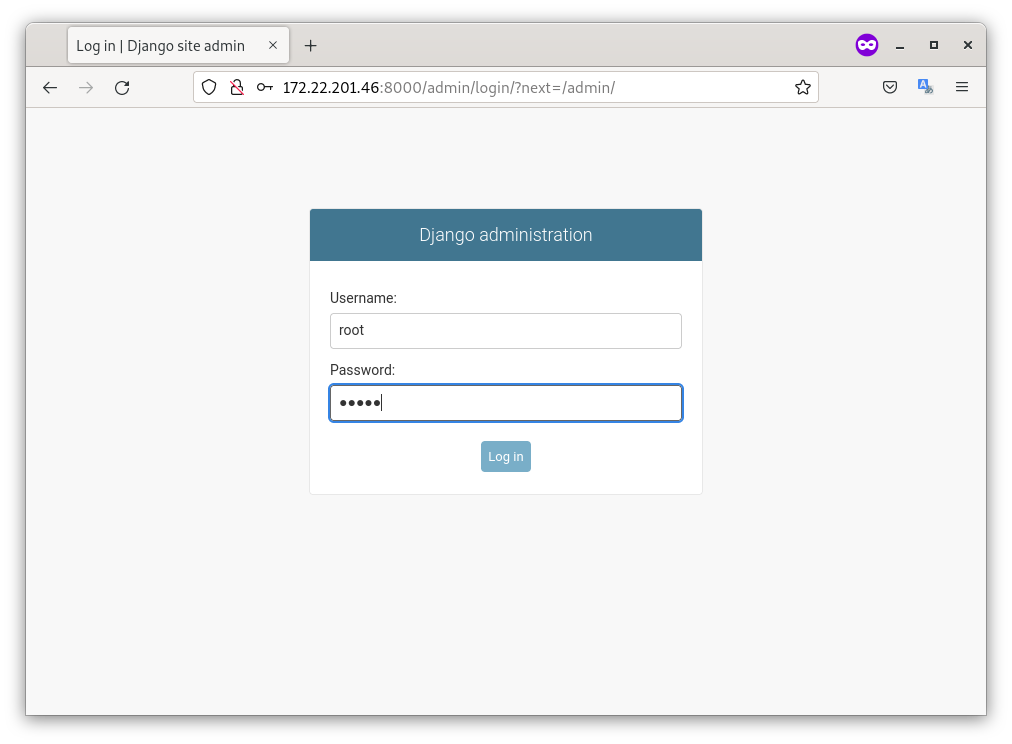1012x744 pixels.
Task: Bookmark this page with the star
Action: coord(802,88)
